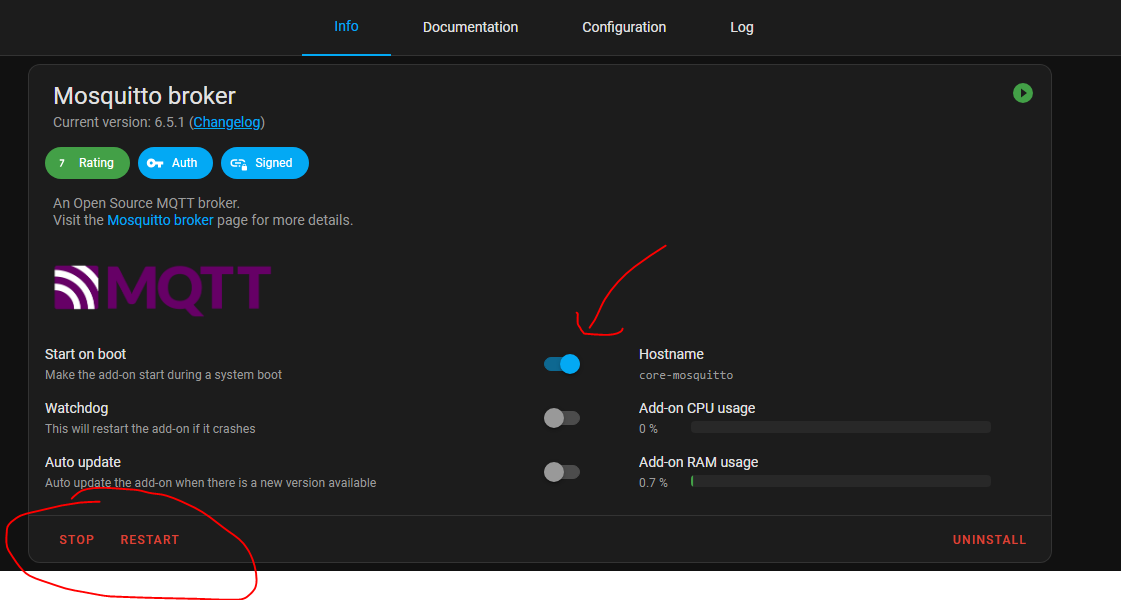Click the key icon in Auth chip
The image size is (1121, 600).
[155, 163]
